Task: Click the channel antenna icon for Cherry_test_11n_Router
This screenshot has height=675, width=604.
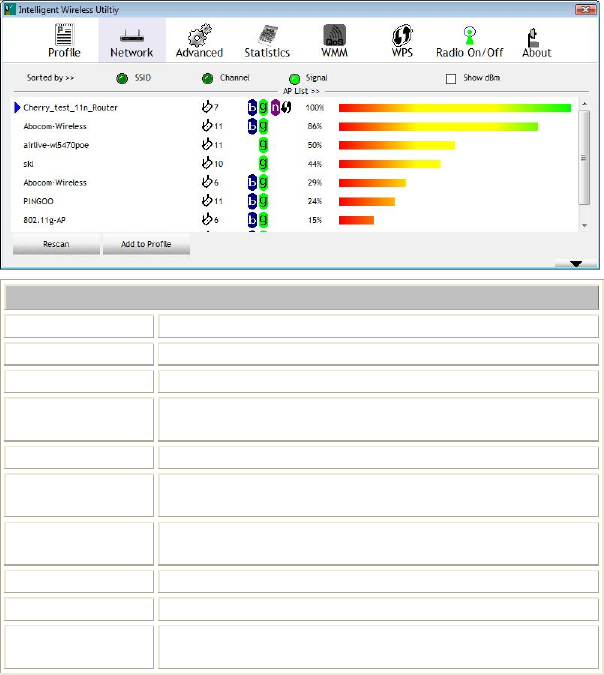Action: (207, 106)
